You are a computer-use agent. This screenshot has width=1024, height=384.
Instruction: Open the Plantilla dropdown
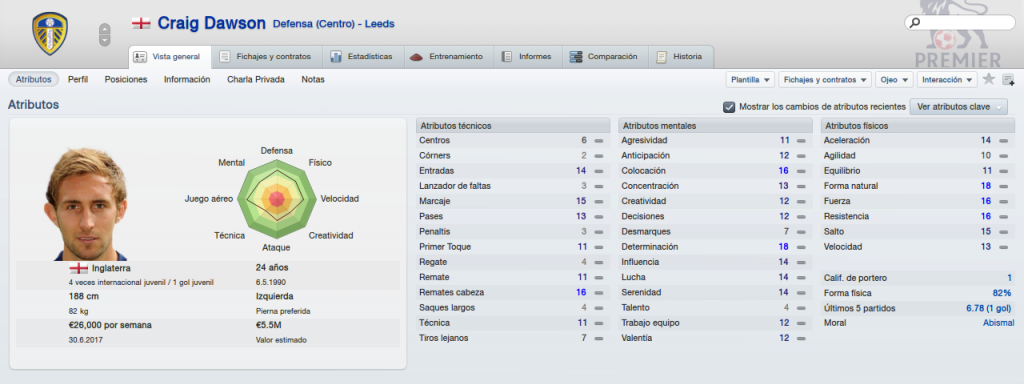point(750,80)
